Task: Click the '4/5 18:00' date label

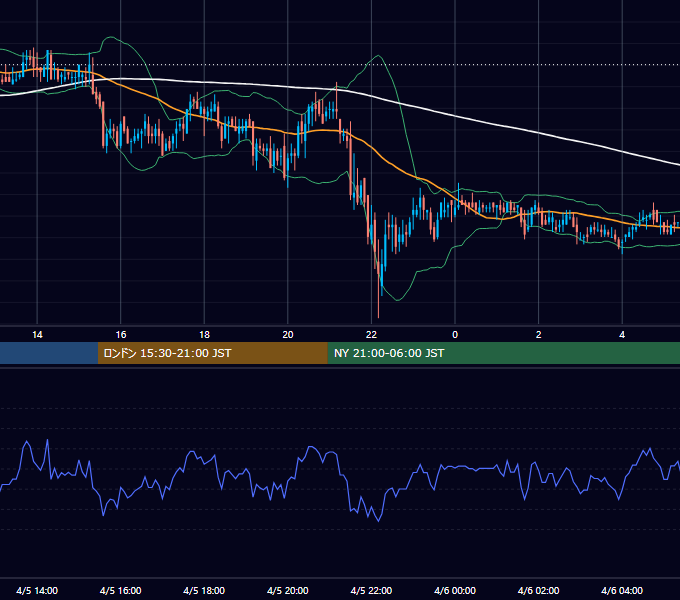Action: pyautogui.click(x=204, y=590)
